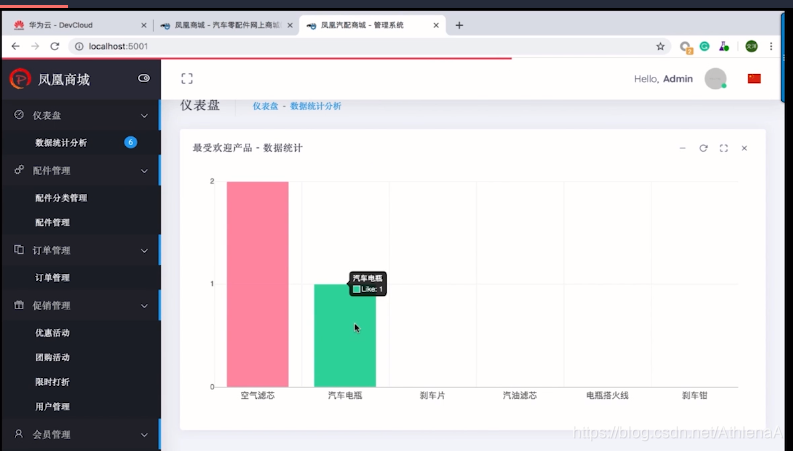The image size is (793, 451).
Task: Close the 最受欢迎产品 chart panel
Action: tap(744, 148)
